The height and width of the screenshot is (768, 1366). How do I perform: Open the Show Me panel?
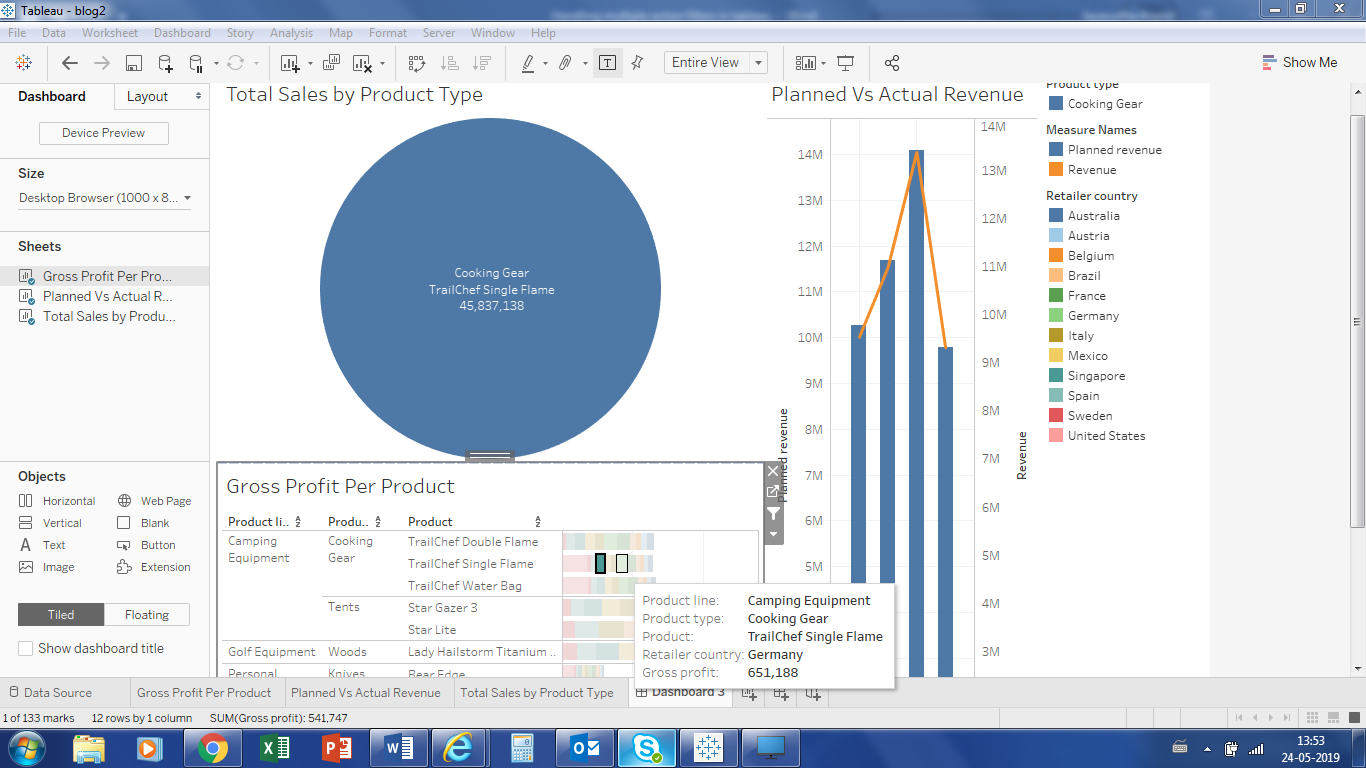click(1299, 62)
